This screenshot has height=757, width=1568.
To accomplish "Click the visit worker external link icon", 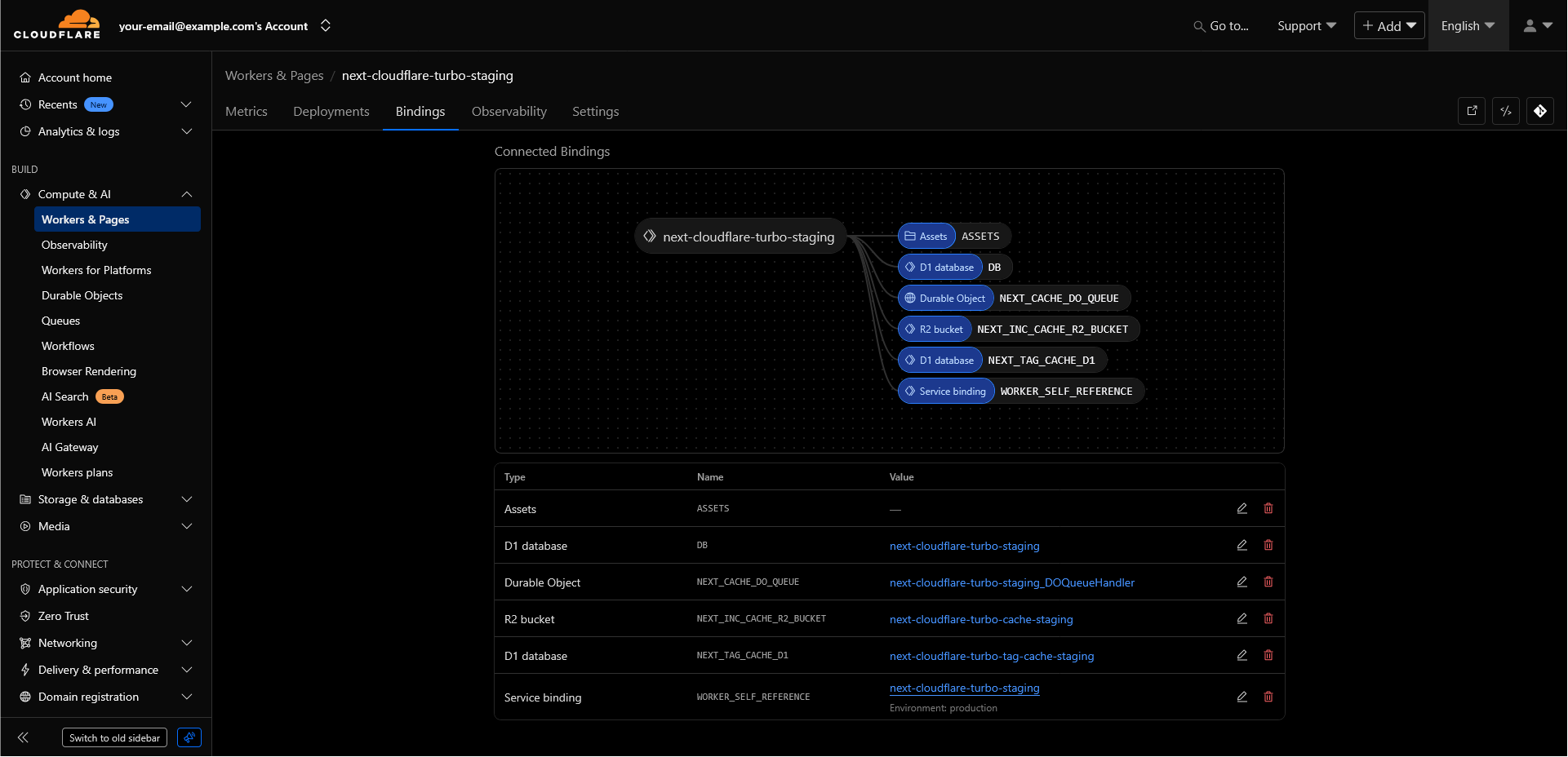I will [x=1472, y=111].
